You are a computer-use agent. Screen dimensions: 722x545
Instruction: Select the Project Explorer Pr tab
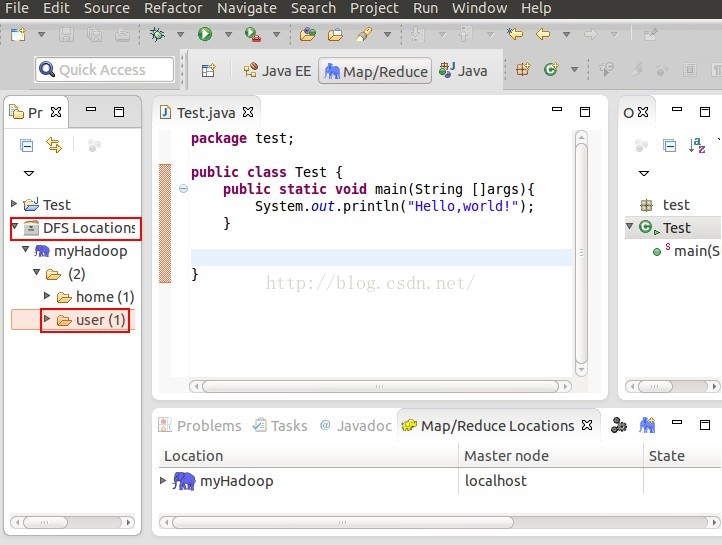pos(35,112)
